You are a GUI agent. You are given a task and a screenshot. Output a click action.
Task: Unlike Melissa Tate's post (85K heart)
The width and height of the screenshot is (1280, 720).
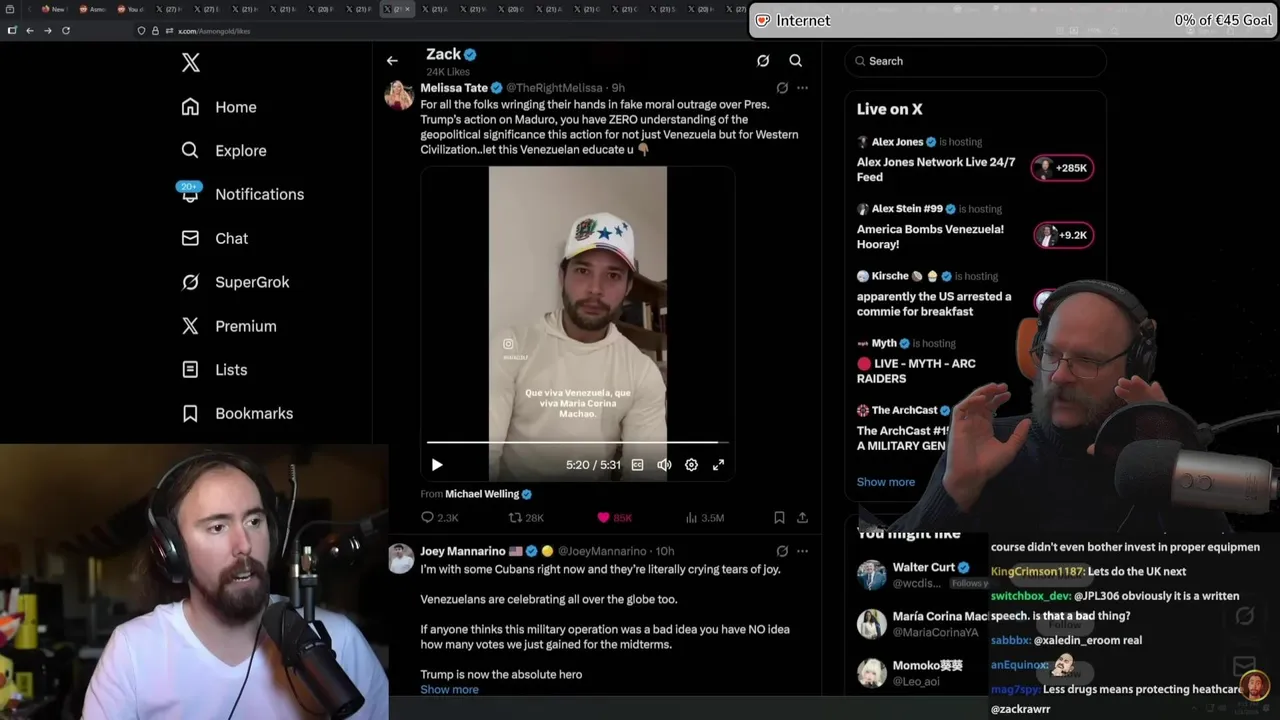click(x=614, y=518)
